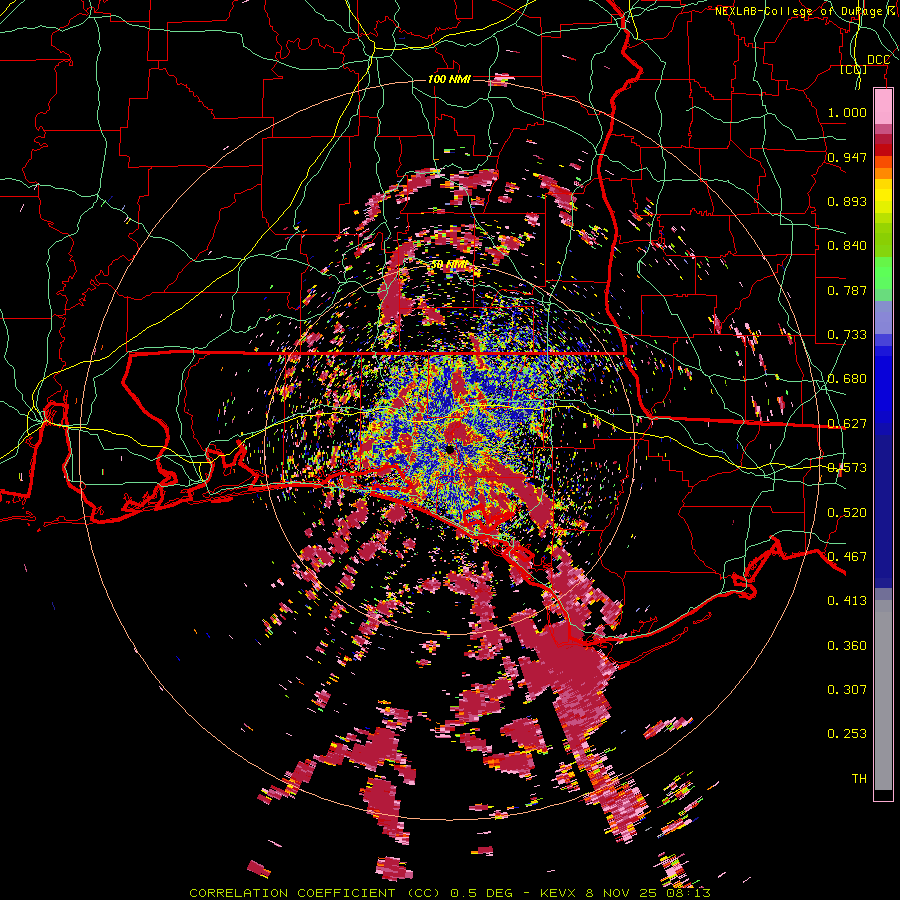Screen dimensions: 900x900
Task: Click the NEXLAB-College of DuPage credit text
Action: 806,11
